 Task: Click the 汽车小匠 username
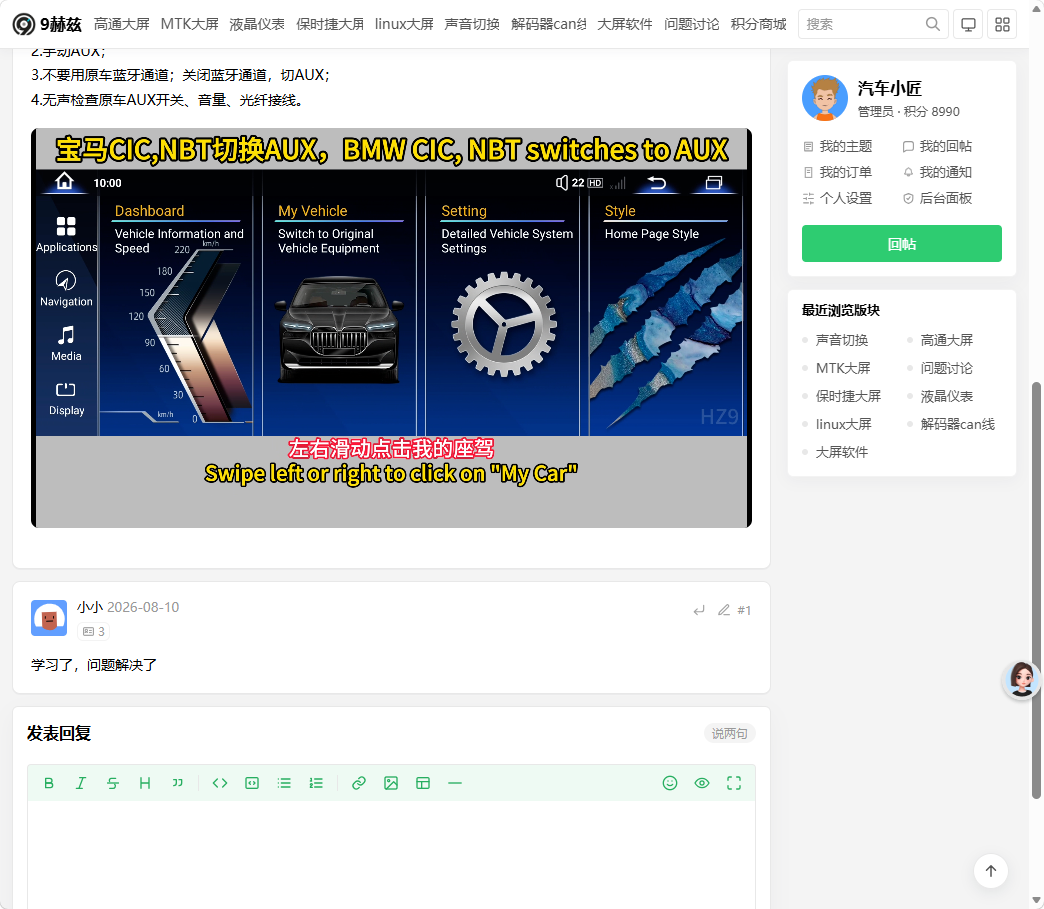point(890,89)
